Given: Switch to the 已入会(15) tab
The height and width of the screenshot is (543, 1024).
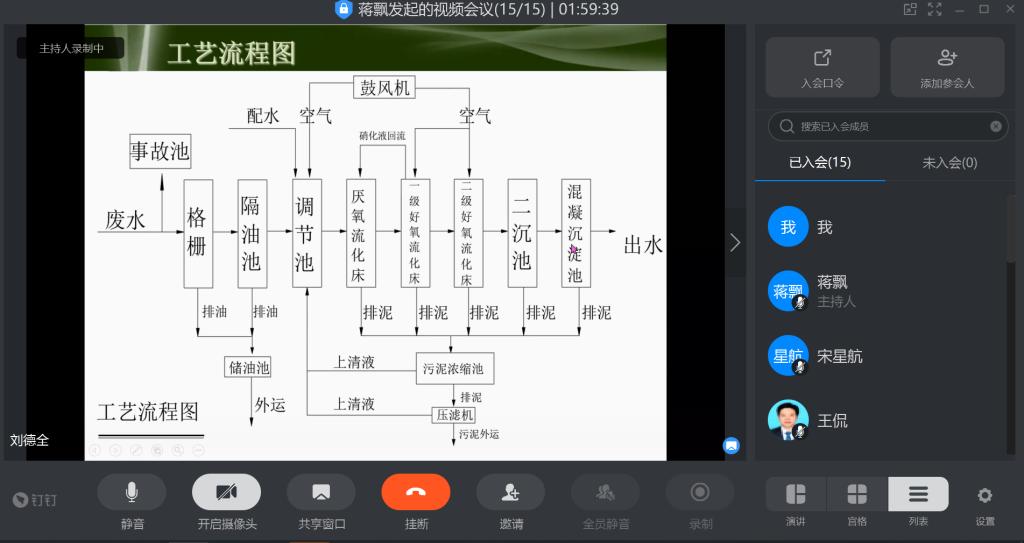Looking at the screenshot, I should pos(819,162).
